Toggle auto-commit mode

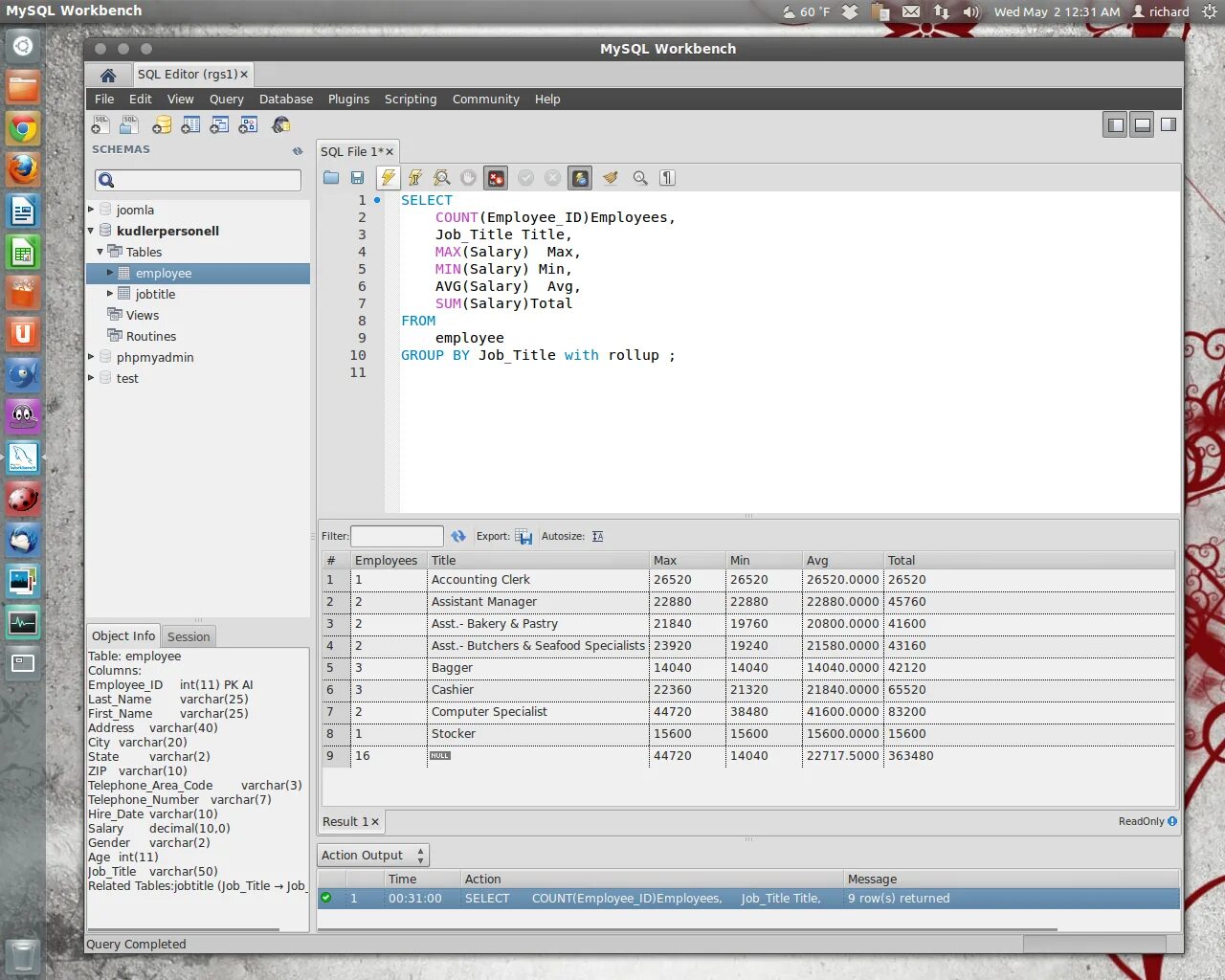580,177
